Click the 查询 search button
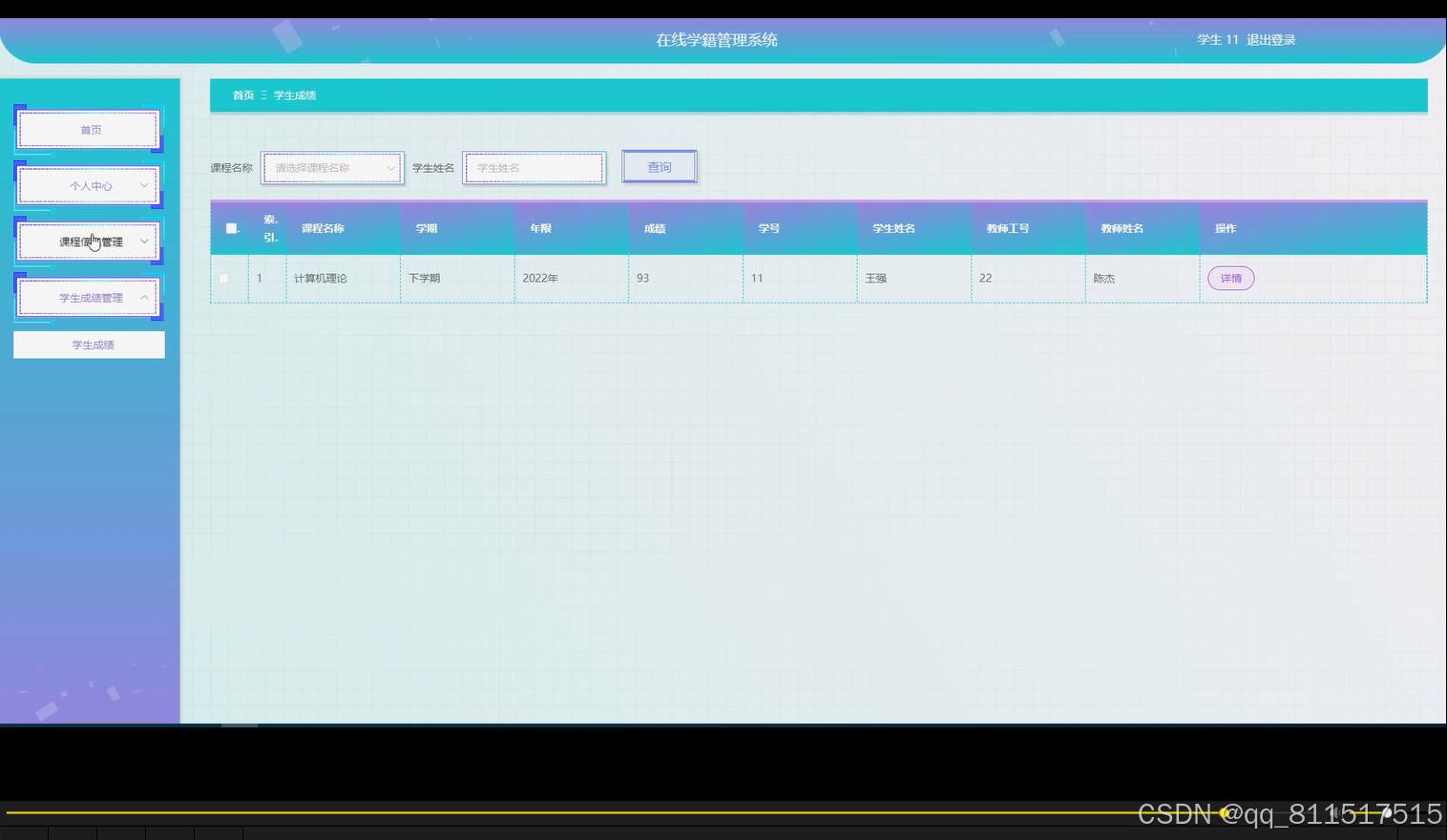 660,167
